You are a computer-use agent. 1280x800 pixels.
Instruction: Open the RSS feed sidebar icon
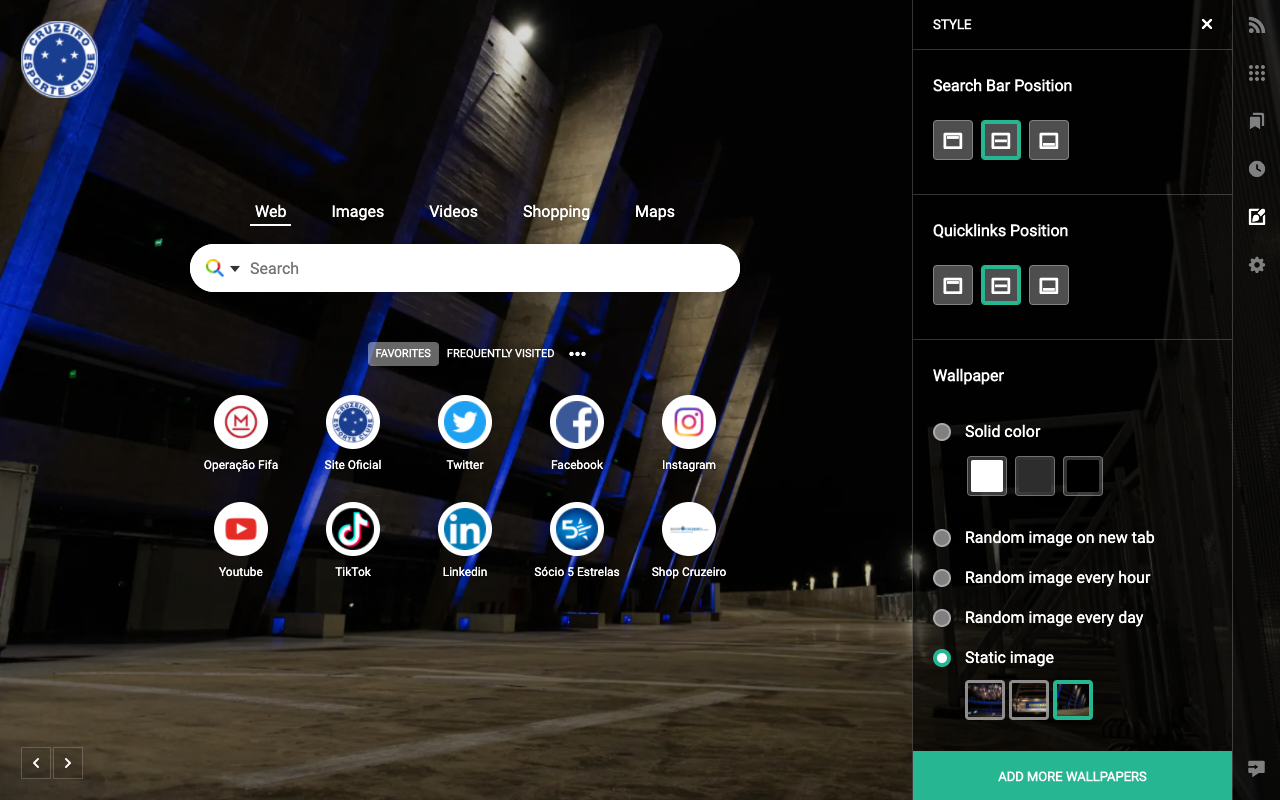click(1257, 25)
